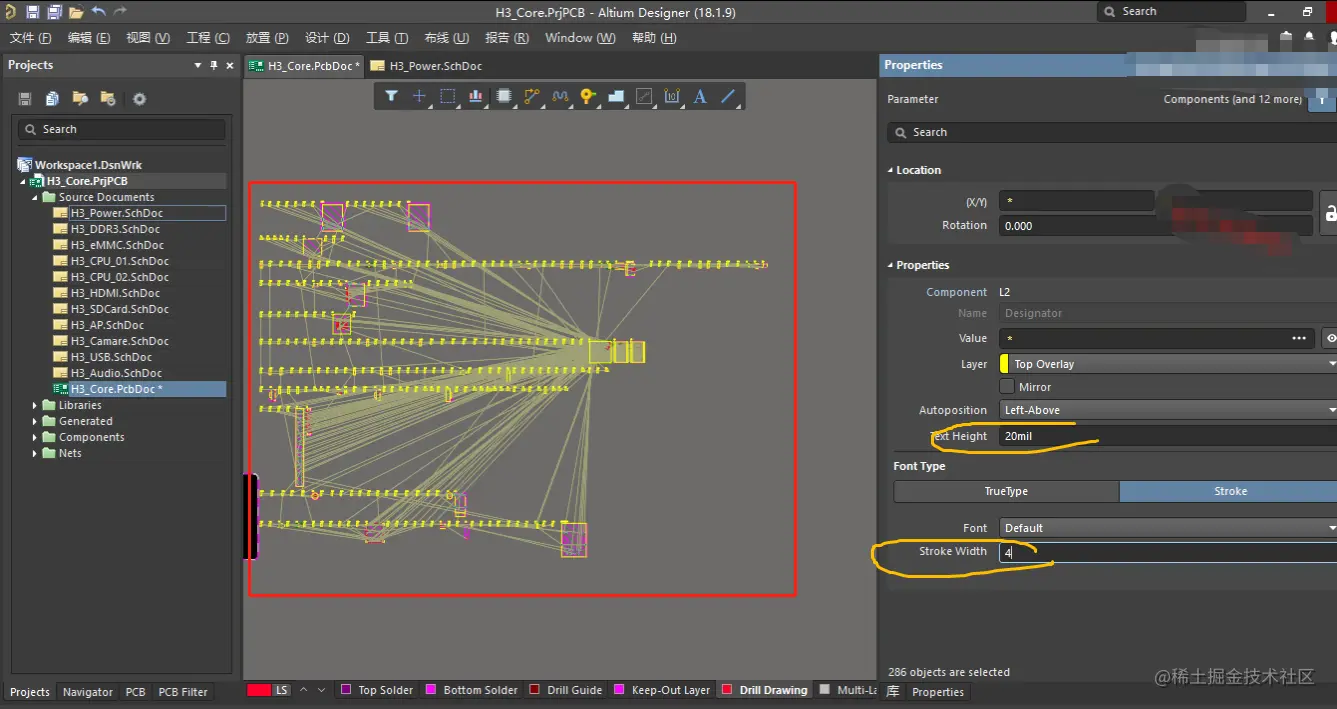Select the Place Dimension tool
Image resolution: width=1337 pixels, height=709 pixels.
(672, 96)
